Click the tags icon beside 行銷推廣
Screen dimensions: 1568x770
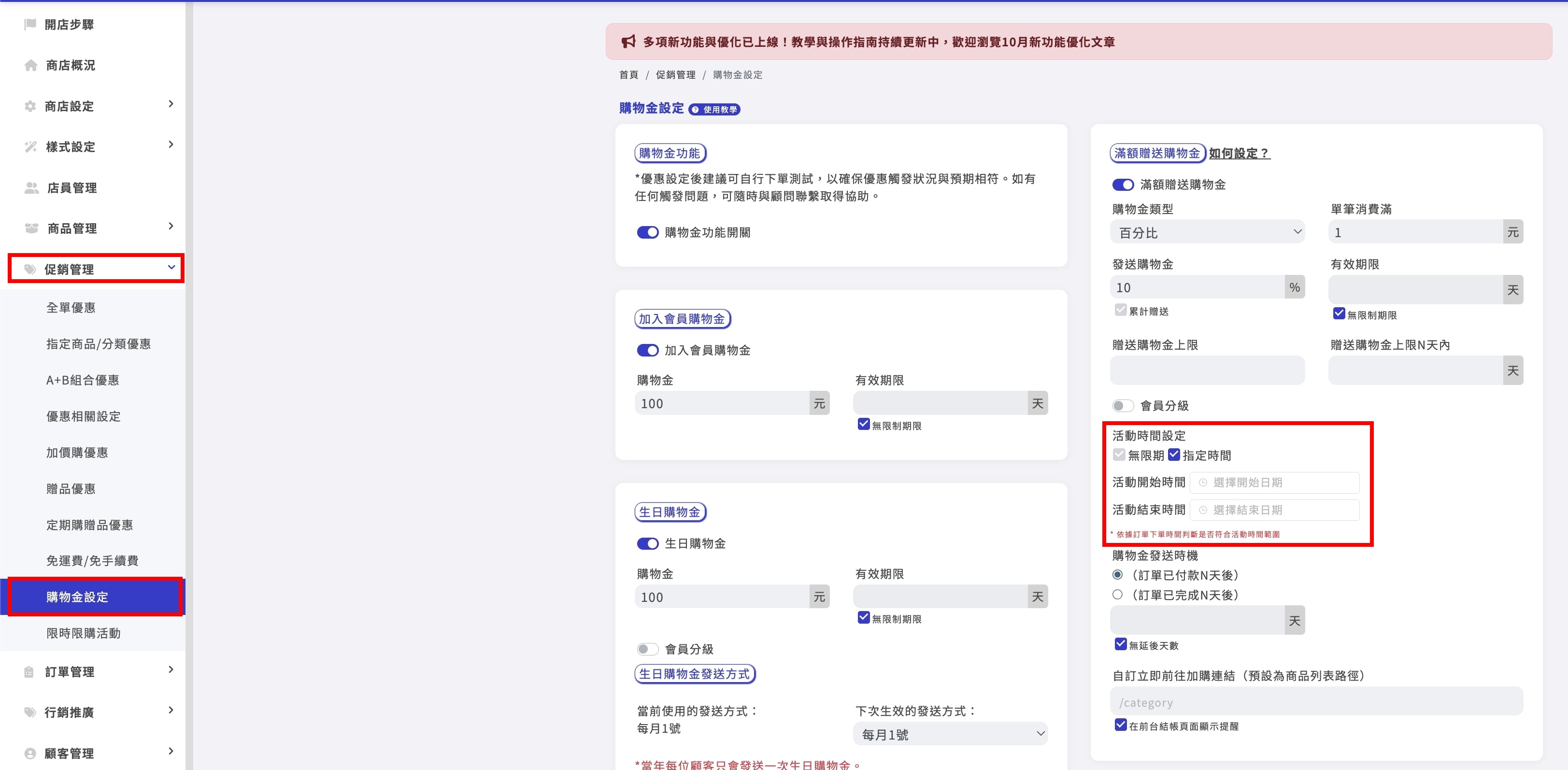point(30,712)
